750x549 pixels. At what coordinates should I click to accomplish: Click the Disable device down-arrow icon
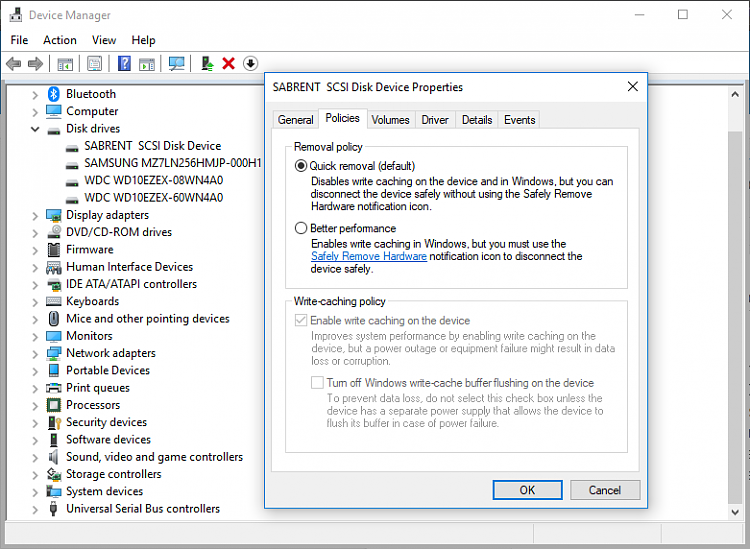[x=250, y=64]
